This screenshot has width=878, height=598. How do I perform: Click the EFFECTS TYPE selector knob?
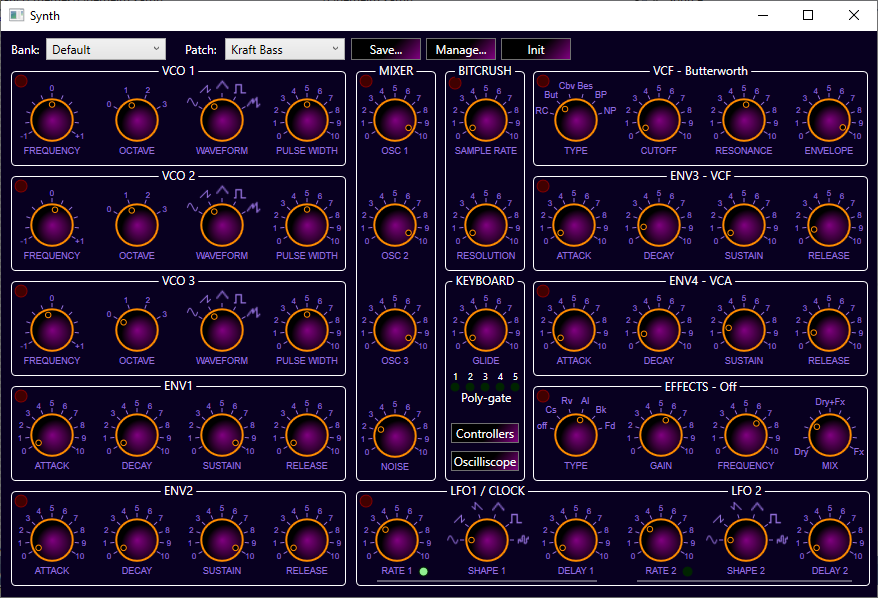tap(576, 436)
